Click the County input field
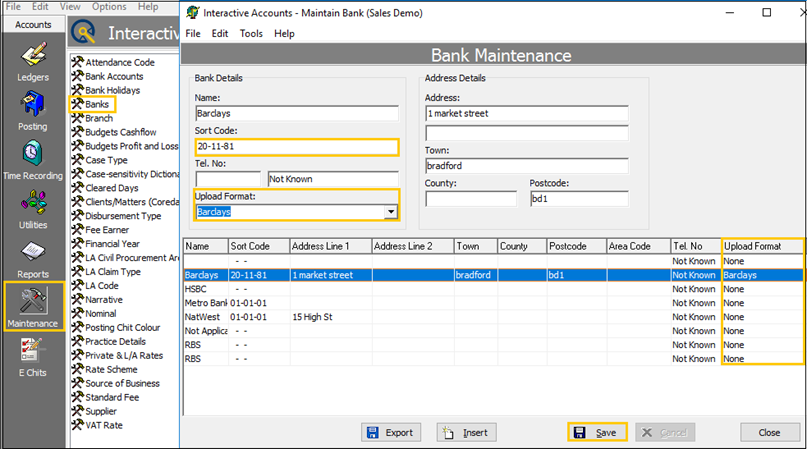Screen dimensions: 807x449 [471, 199]
